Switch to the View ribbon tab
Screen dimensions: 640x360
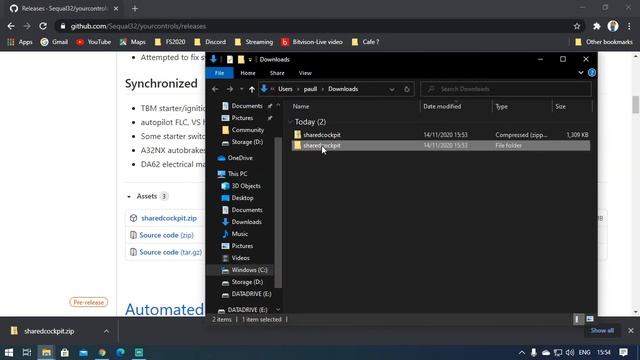305,73
